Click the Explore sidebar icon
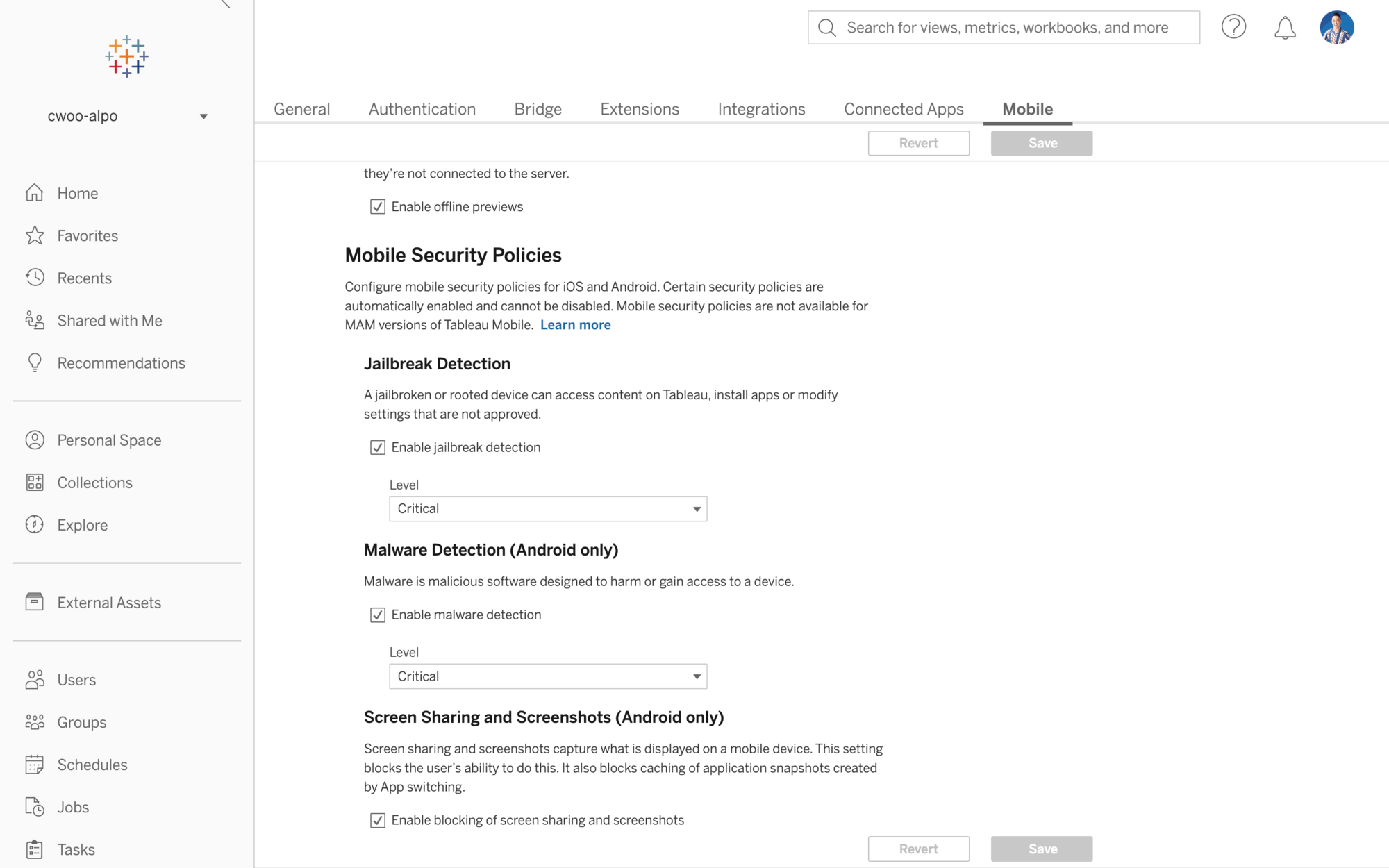The height and width of the screenshot is (868, 1389). (35, 525)
